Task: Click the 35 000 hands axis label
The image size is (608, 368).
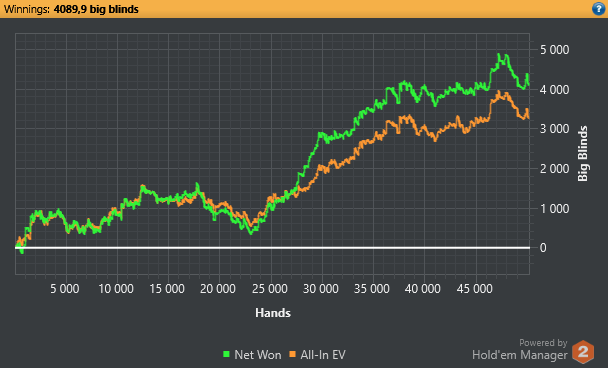Action: tap(371, 289)
